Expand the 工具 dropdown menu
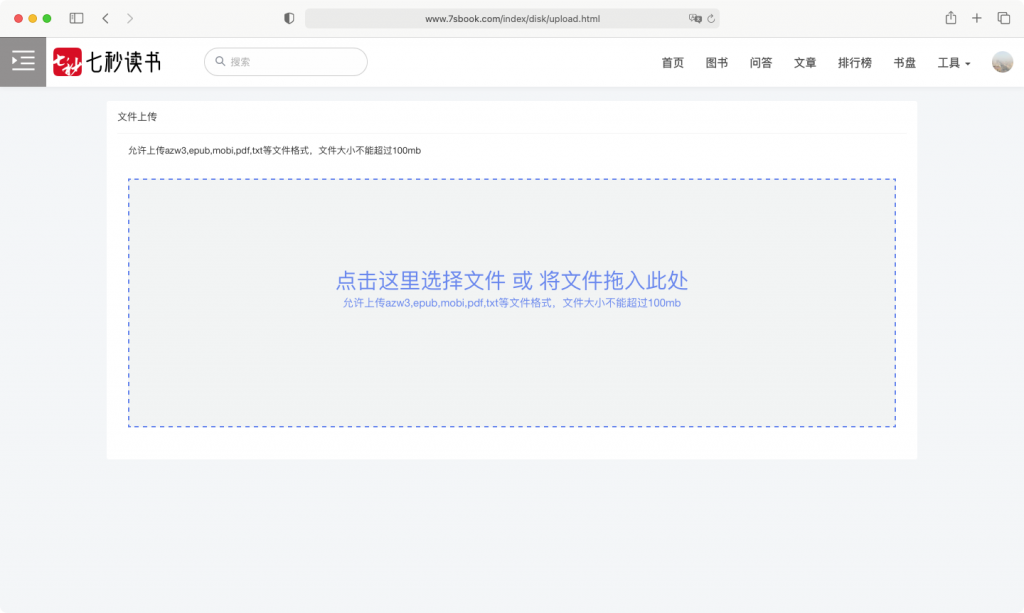Image resolution: width=1024 pixels, height=613 pixels. (953, 63)
